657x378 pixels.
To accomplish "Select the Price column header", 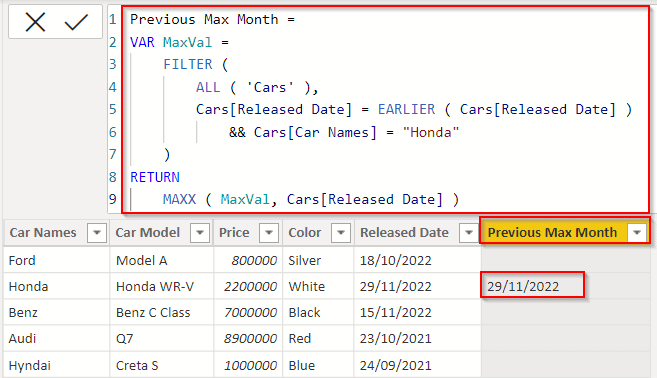I will tap(248, 233).
